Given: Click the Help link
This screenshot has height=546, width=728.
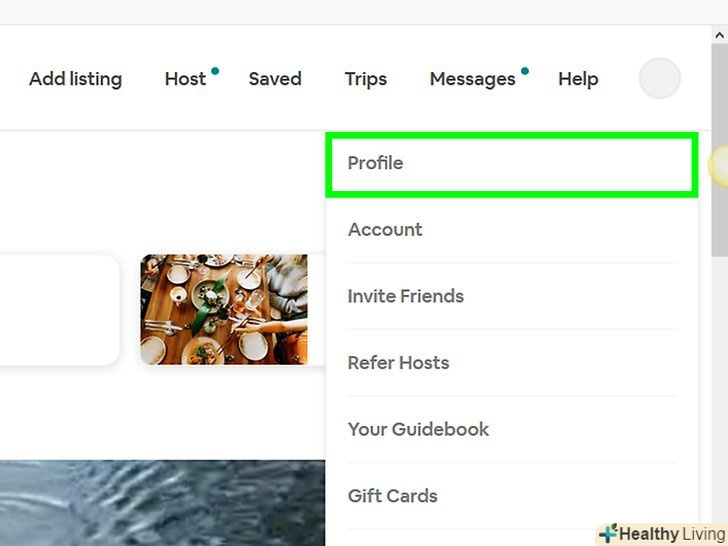Looking at the screenshot, I should click(578, 79).
